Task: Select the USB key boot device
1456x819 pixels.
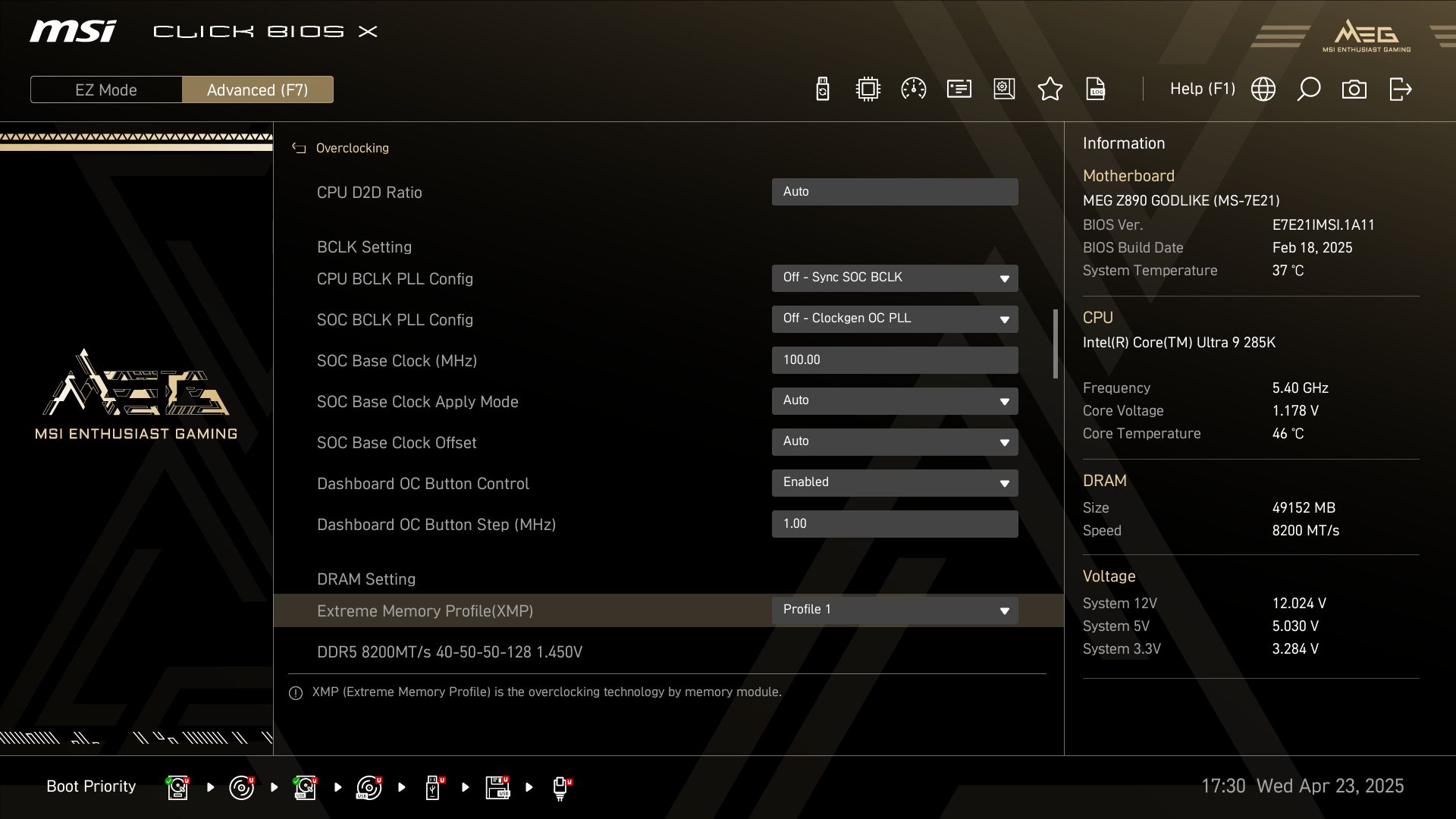Action: click(x=434, y=788)
